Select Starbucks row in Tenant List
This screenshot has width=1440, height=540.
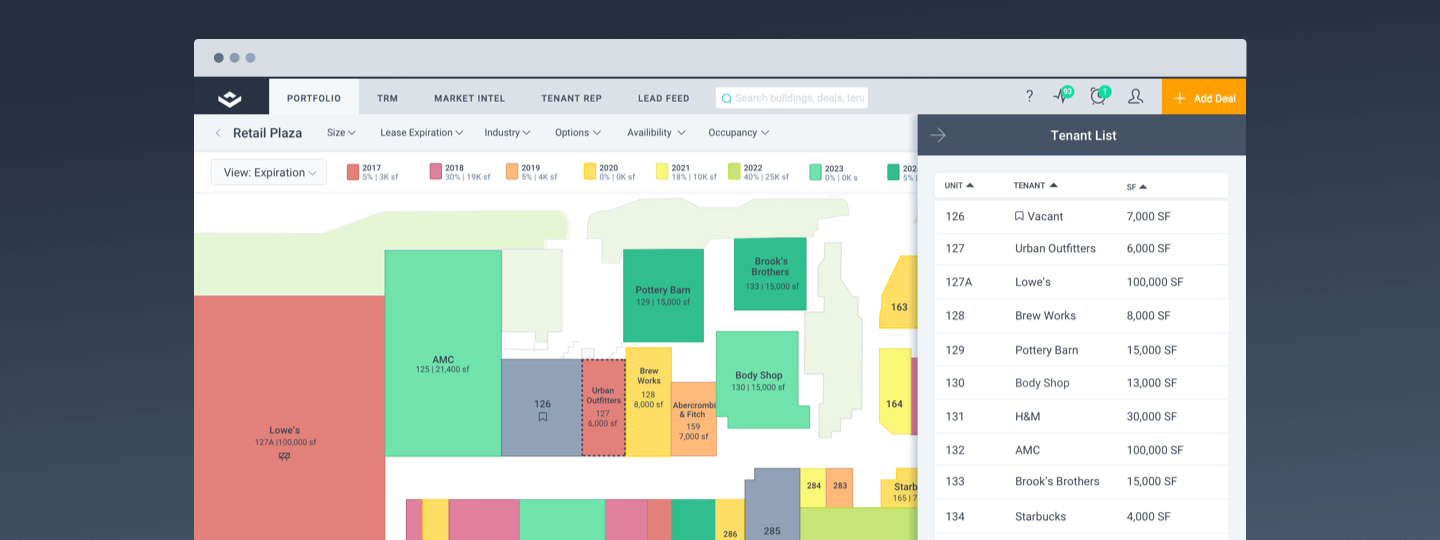(x=1081, y=517)
